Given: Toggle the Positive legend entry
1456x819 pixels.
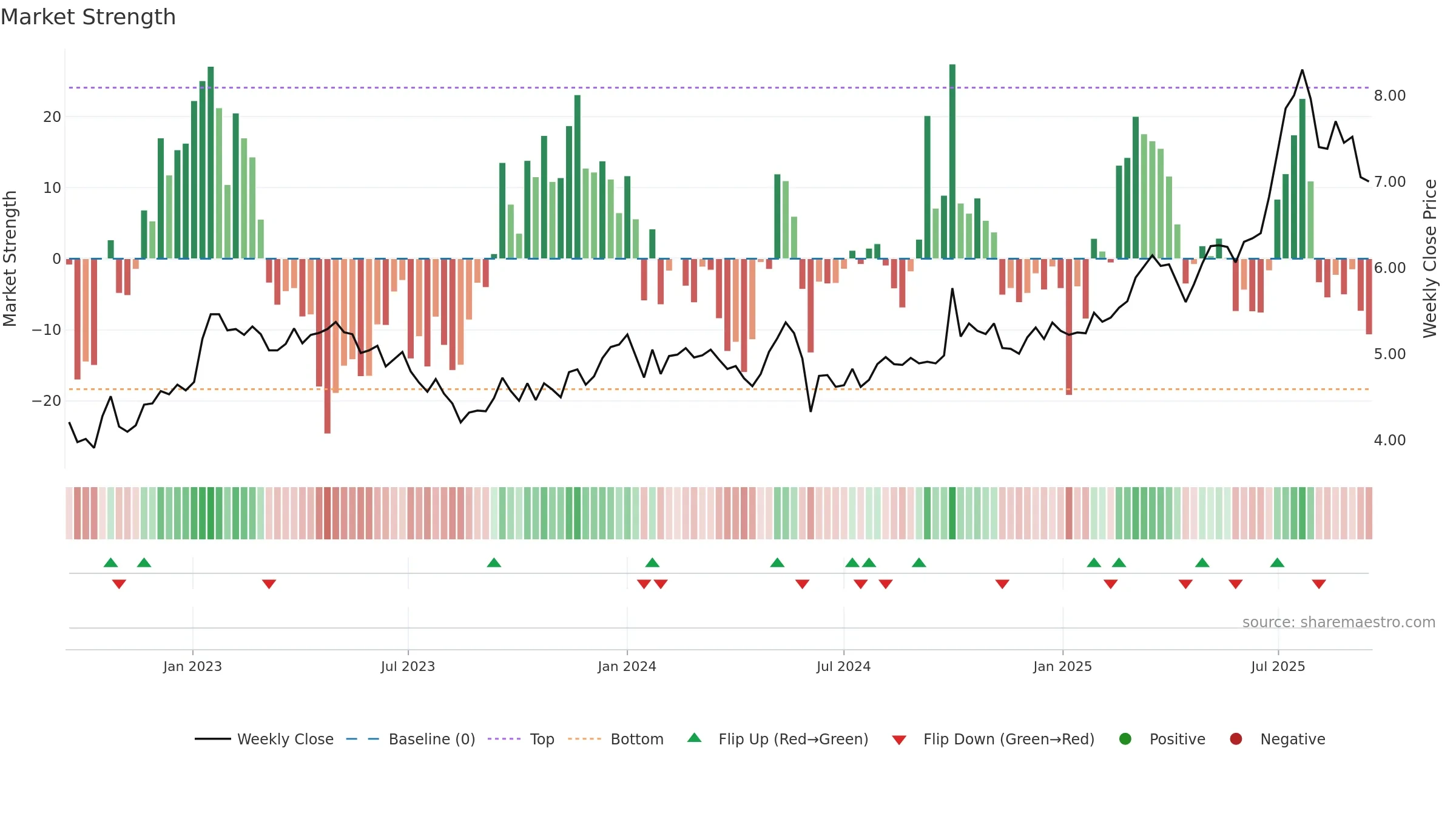Looking at the screenshot, I should (1162, 739).
